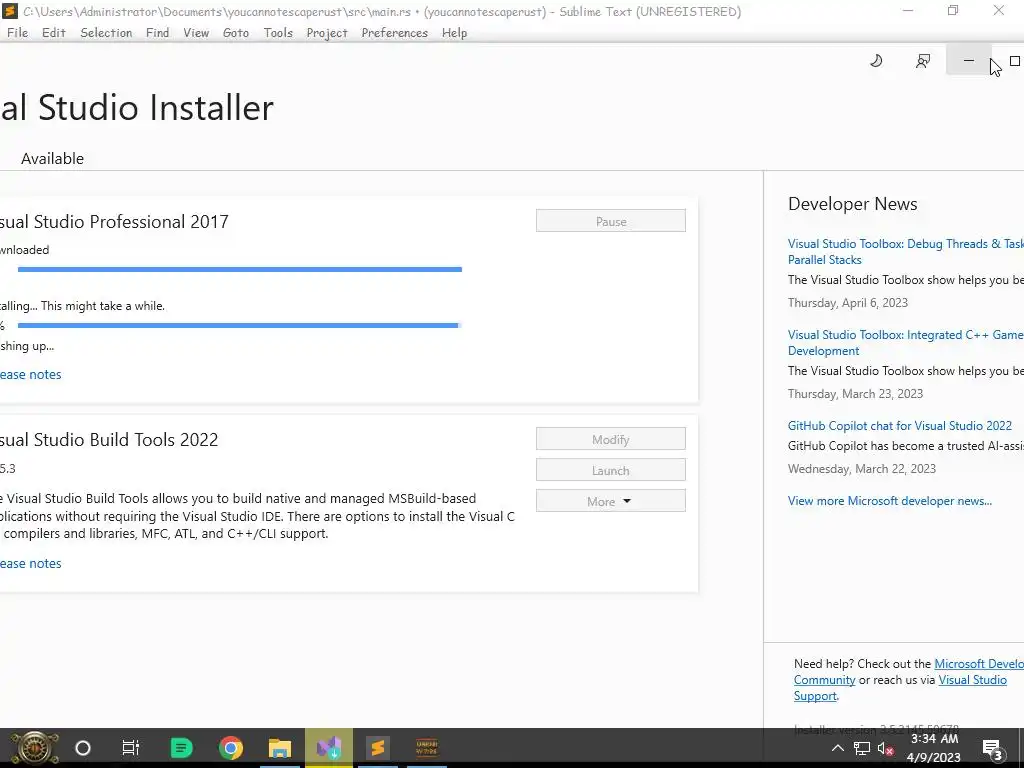Open Task View on the taskbar
The width and height of the screenshot is (1024, 768).
(x=131, y=748)
